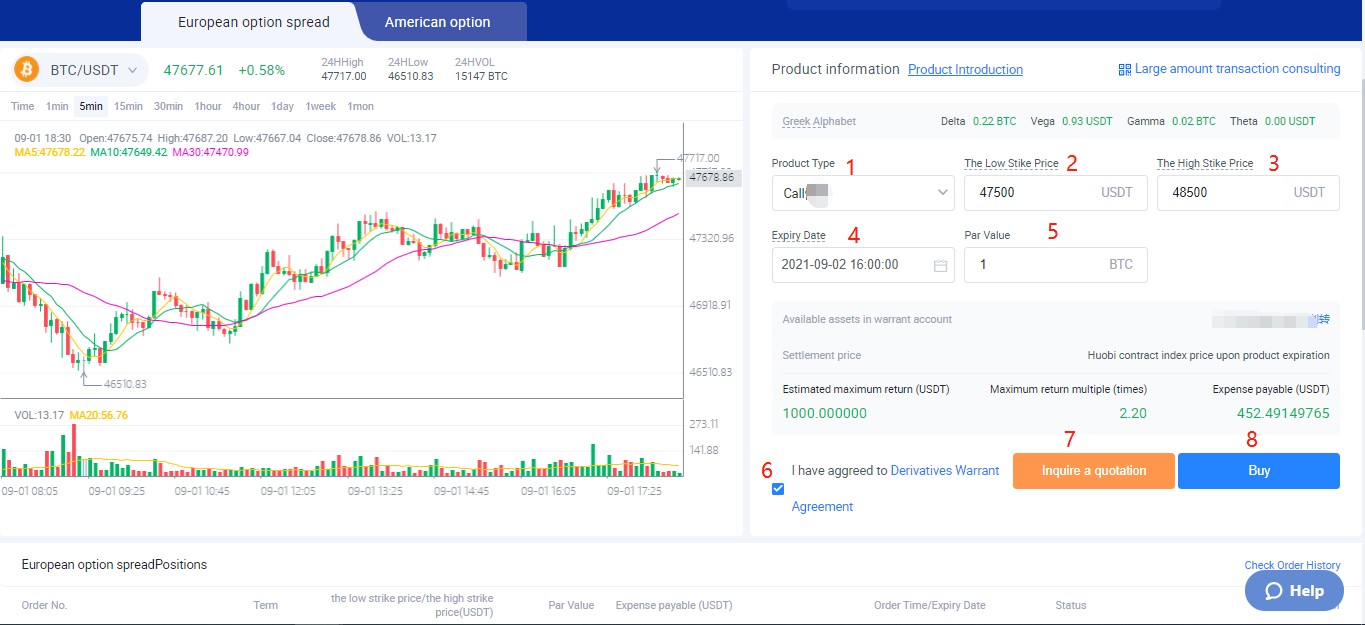Select the 15min chart interval

128,106
